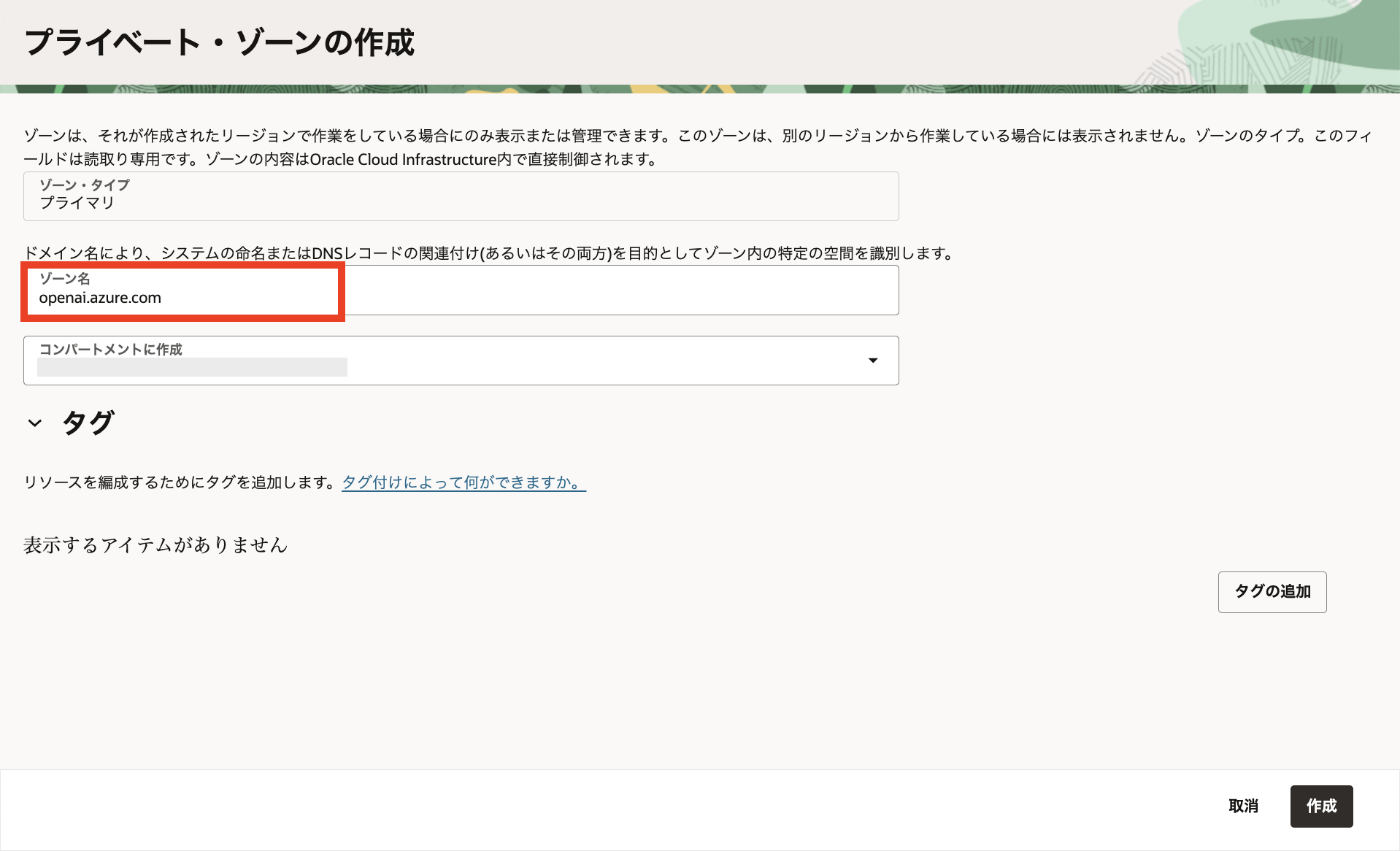This screenshot has width=1400, height=851.
Task: Cancel with the 取消 button
Action: (x=1243, y=806)
